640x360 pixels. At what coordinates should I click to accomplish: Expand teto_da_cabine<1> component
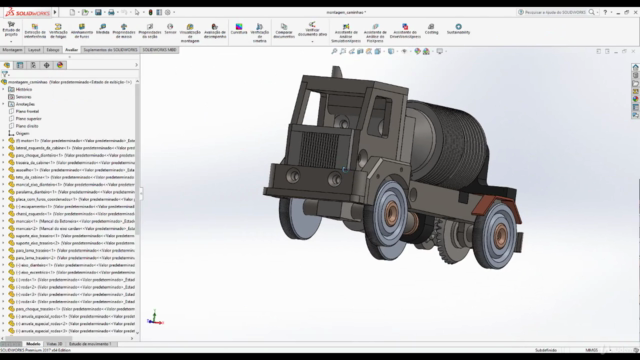pyautogui.click(x=3, y=177)
